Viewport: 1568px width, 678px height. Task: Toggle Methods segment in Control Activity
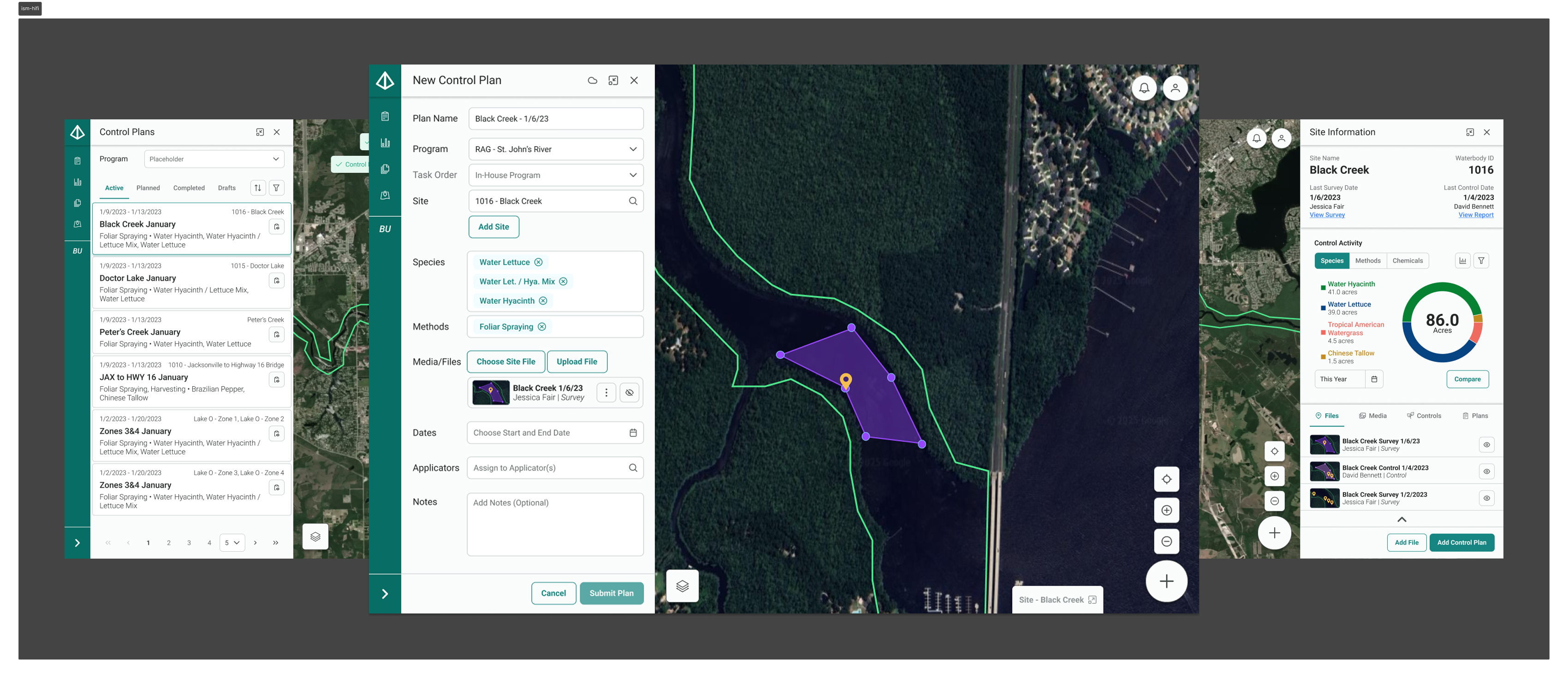tap(1367, 261)
